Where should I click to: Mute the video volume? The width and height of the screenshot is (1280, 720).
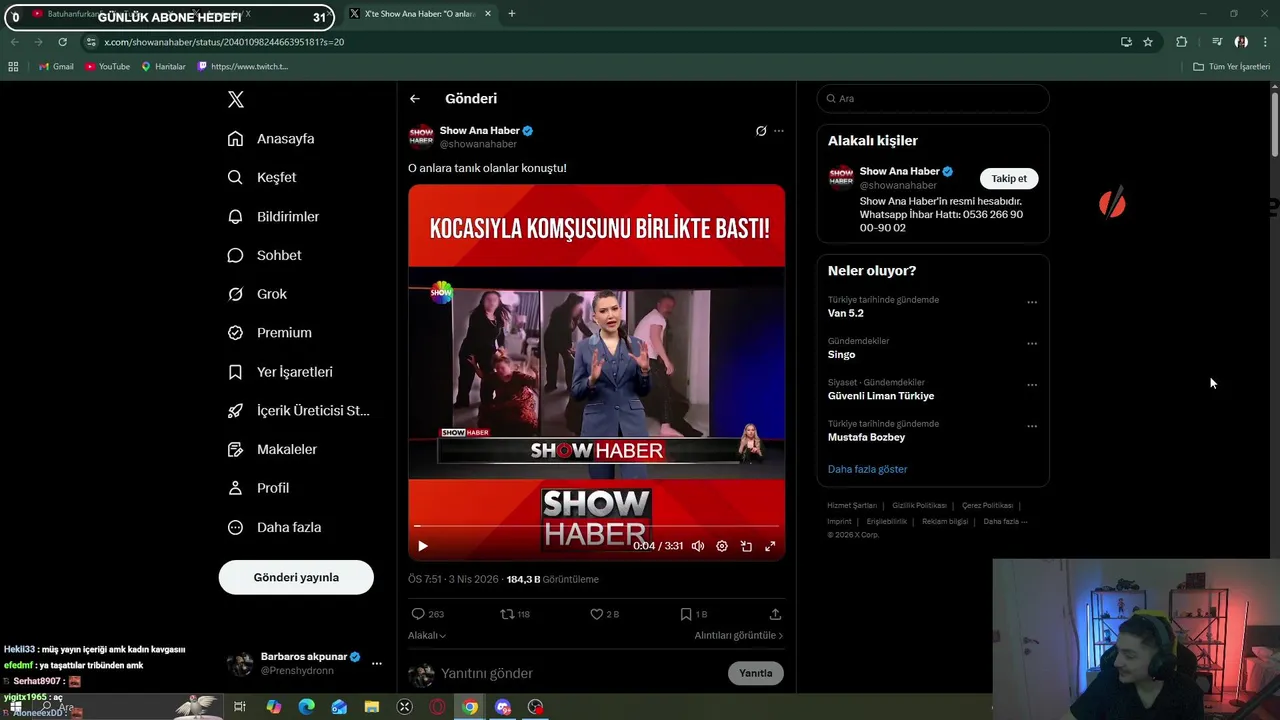pyautogui.click(x=698, y=546)
